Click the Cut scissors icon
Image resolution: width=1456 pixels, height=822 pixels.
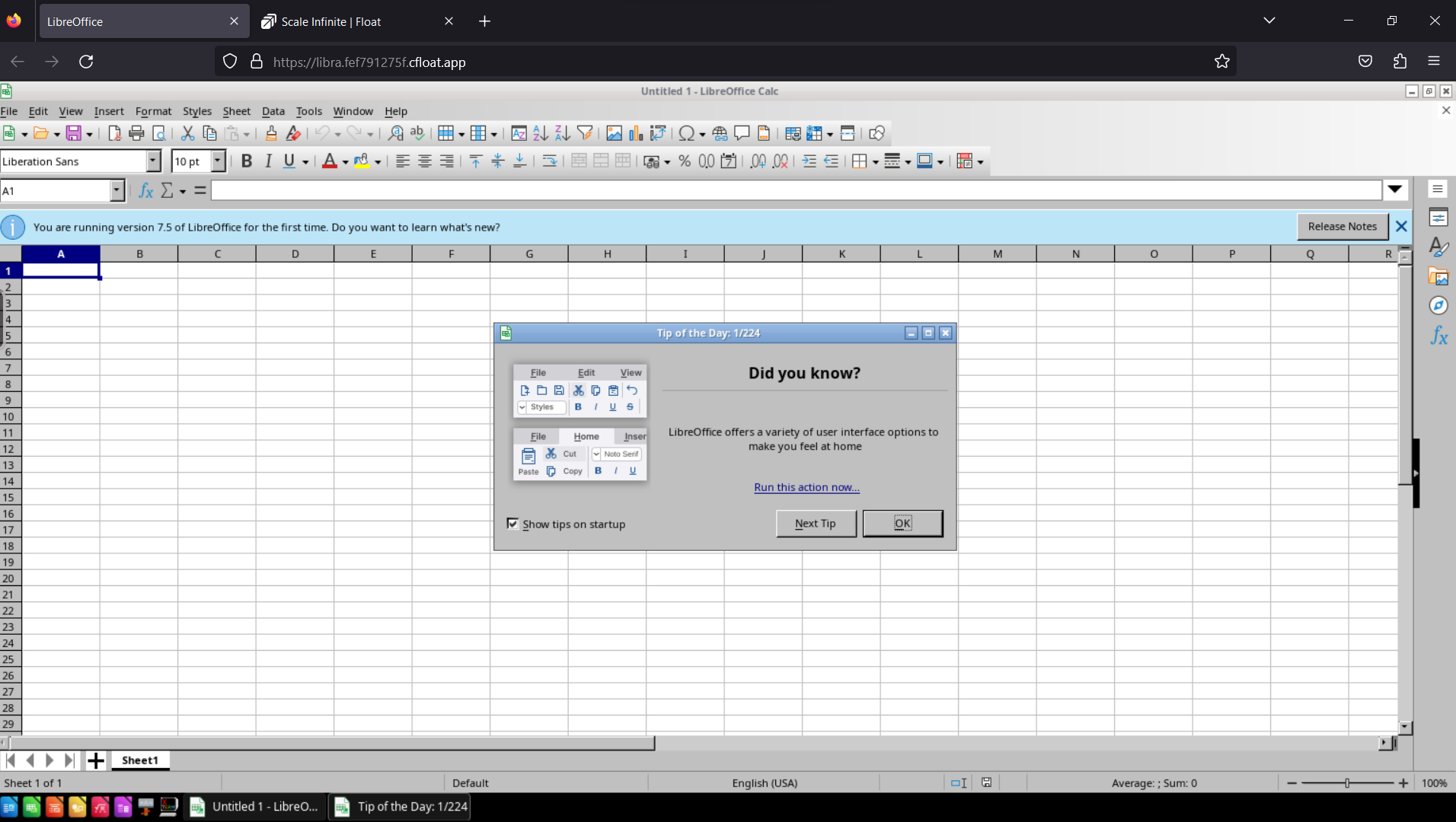[x=187, y=133]
